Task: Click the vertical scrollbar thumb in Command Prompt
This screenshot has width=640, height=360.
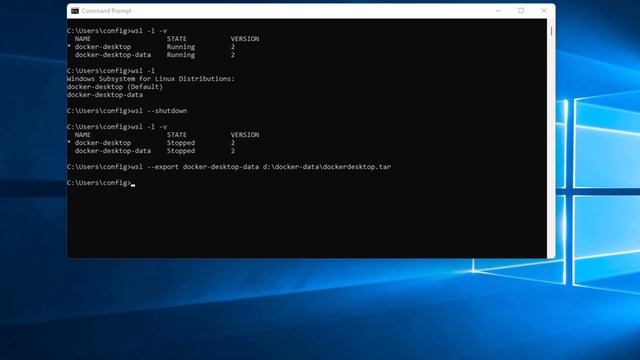Action: pyautogui.click(x=551, y=31)
